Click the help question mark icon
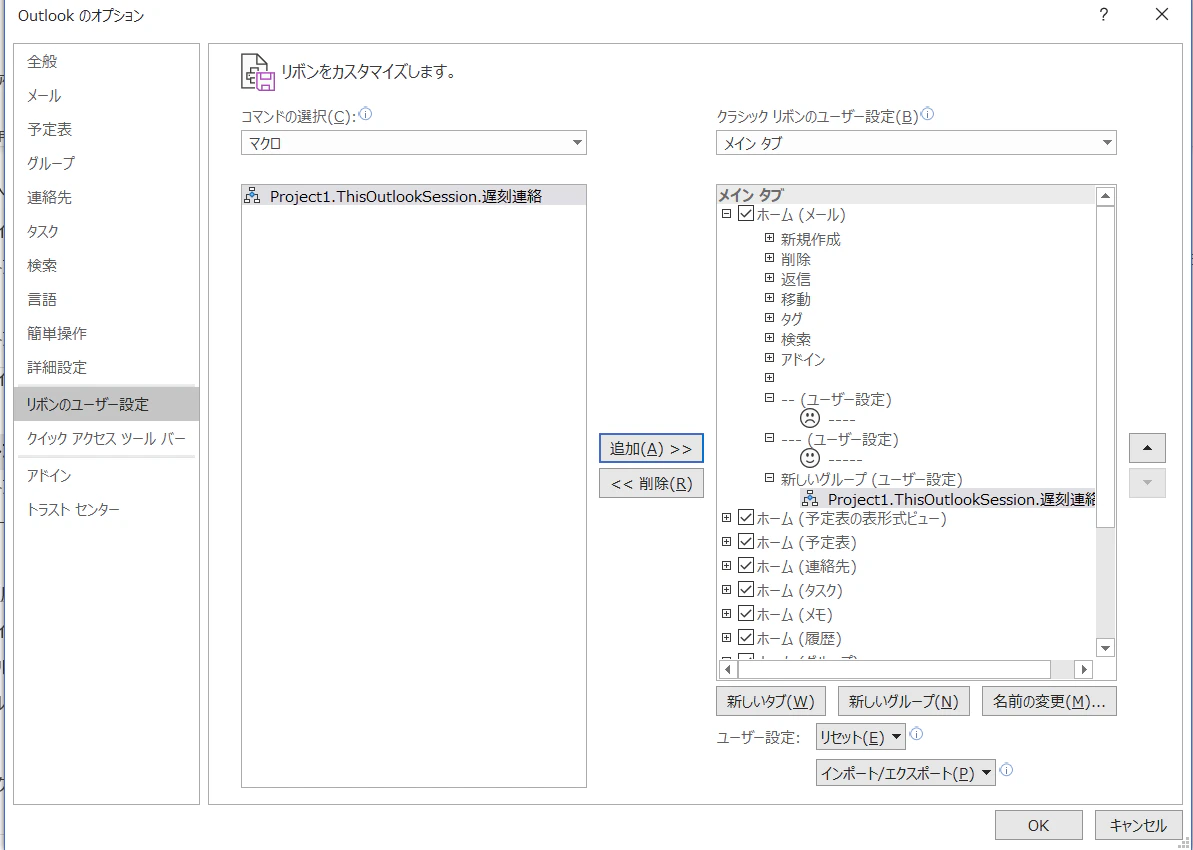The width and height of the screenshot is (1193, 850). [x=1103, y=14]
